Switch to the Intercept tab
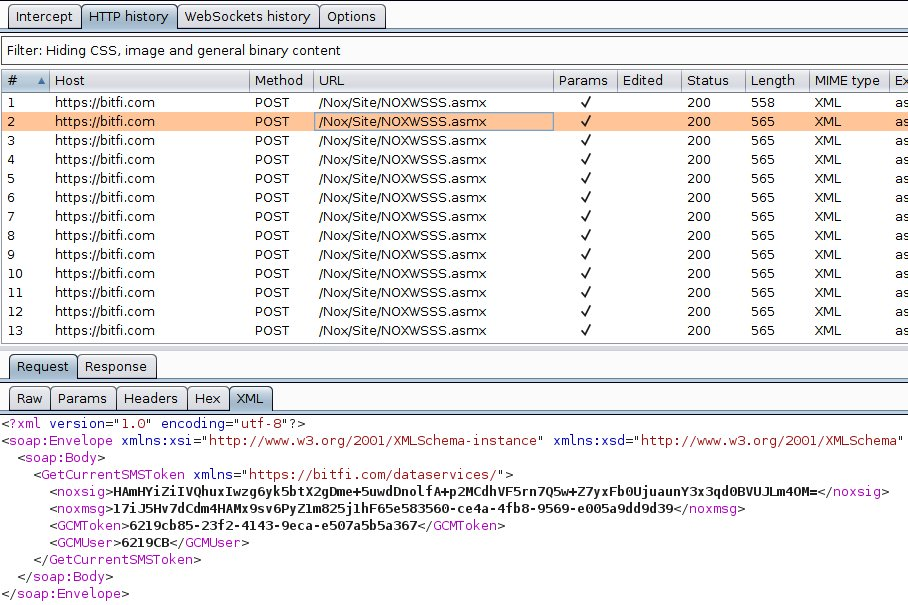 [44, 17]
